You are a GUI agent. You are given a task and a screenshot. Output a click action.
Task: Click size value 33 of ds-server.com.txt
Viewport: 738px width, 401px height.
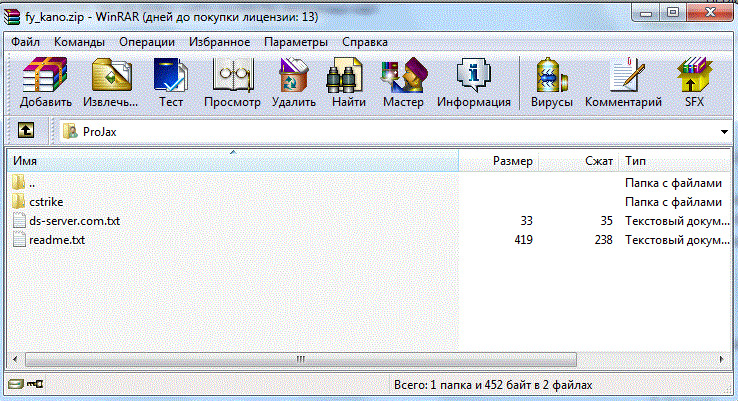[x=527, y=221]
